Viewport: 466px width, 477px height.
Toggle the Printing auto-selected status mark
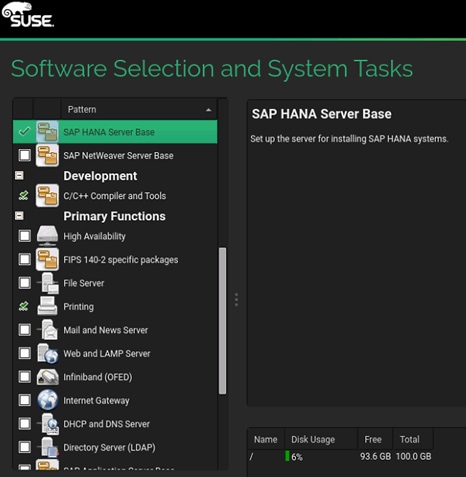pyautogui.click(x=24, y=306)
